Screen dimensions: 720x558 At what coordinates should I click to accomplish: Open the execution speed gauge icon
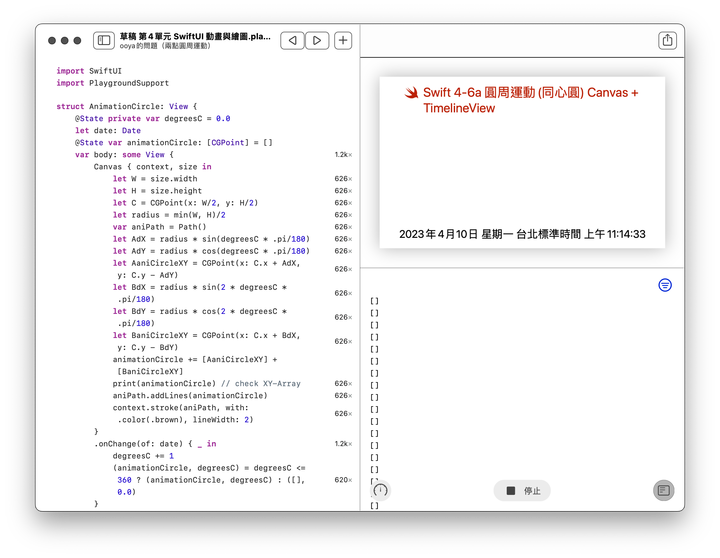tap(380, 490)
